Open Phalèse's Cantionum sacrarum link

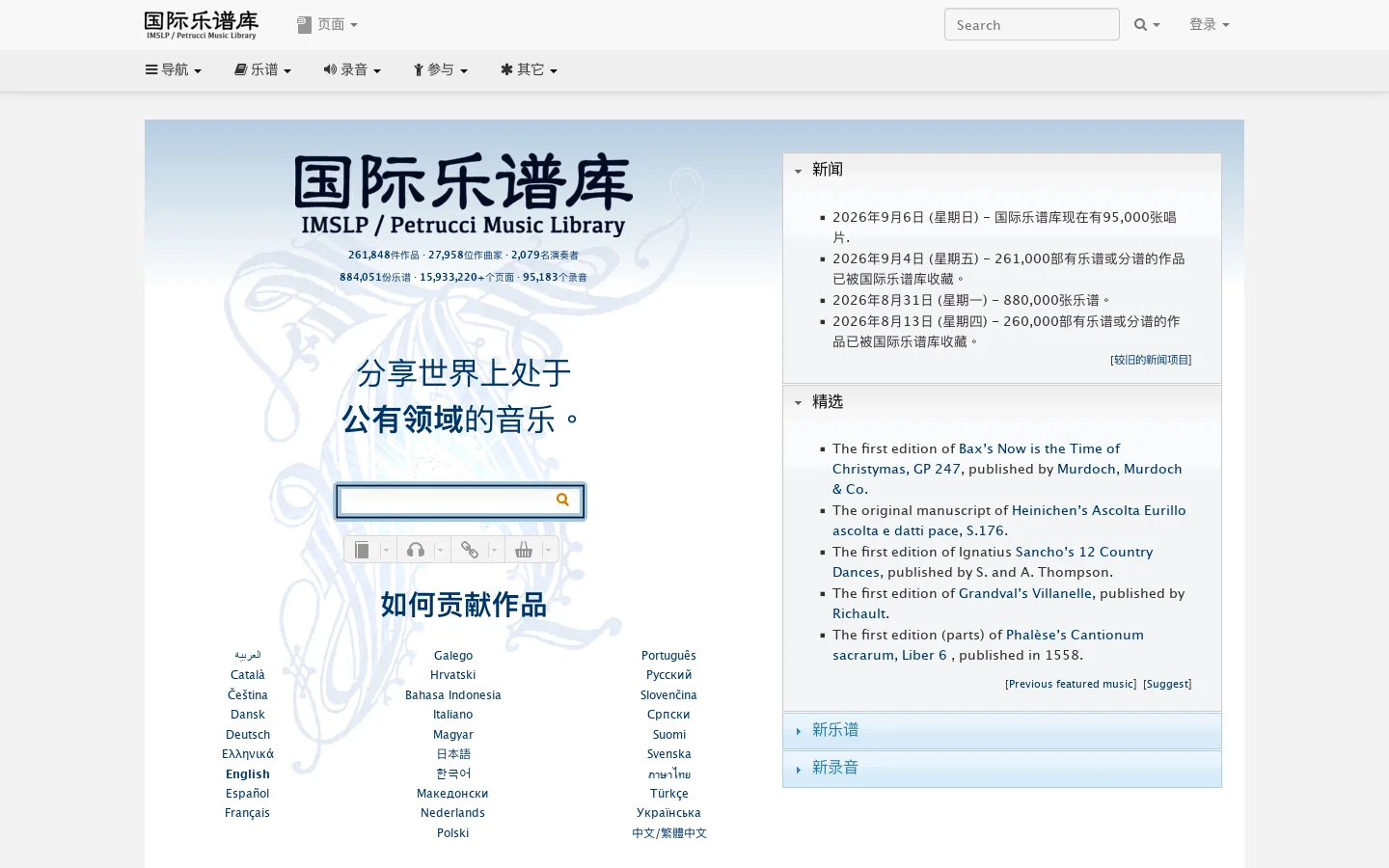click(988, 645)
